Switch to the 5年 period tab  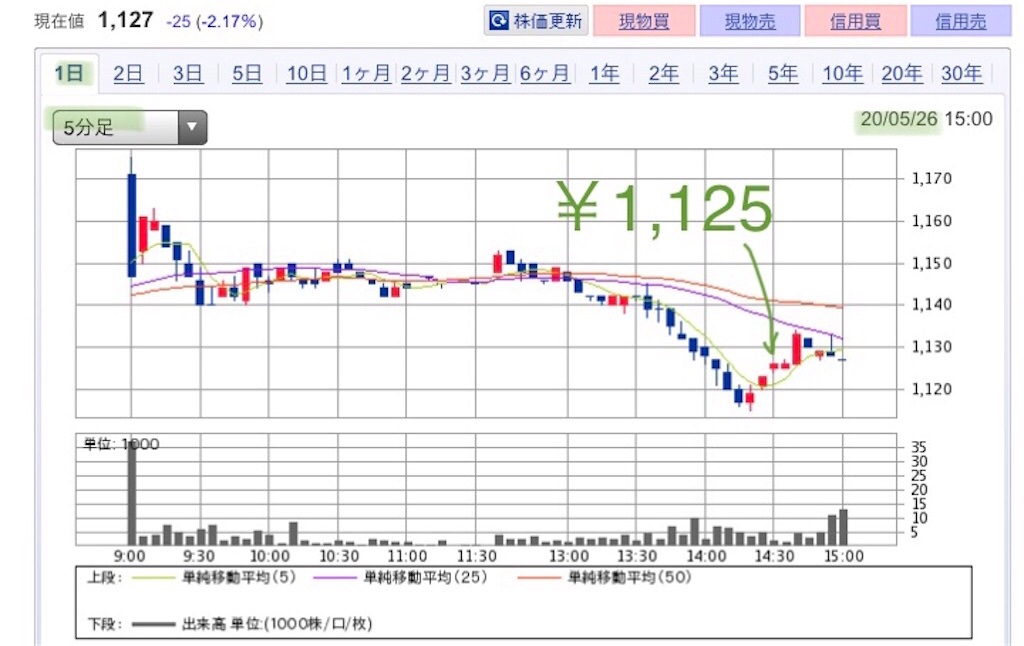(782, 73)
